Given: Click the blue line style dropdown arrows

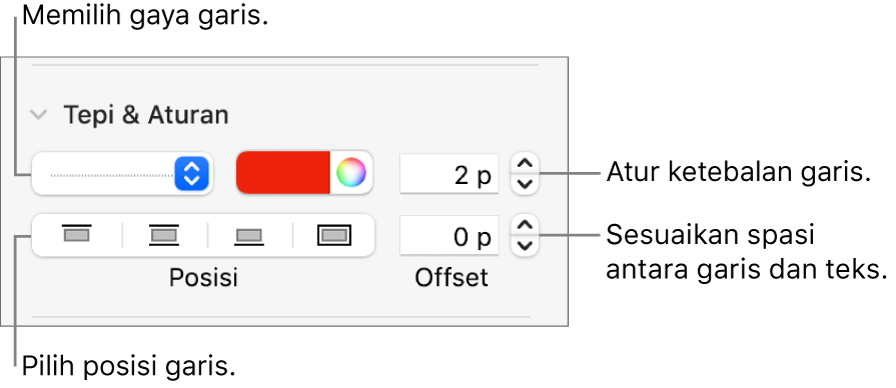Looking at the screenshot, I should [191, 174].
